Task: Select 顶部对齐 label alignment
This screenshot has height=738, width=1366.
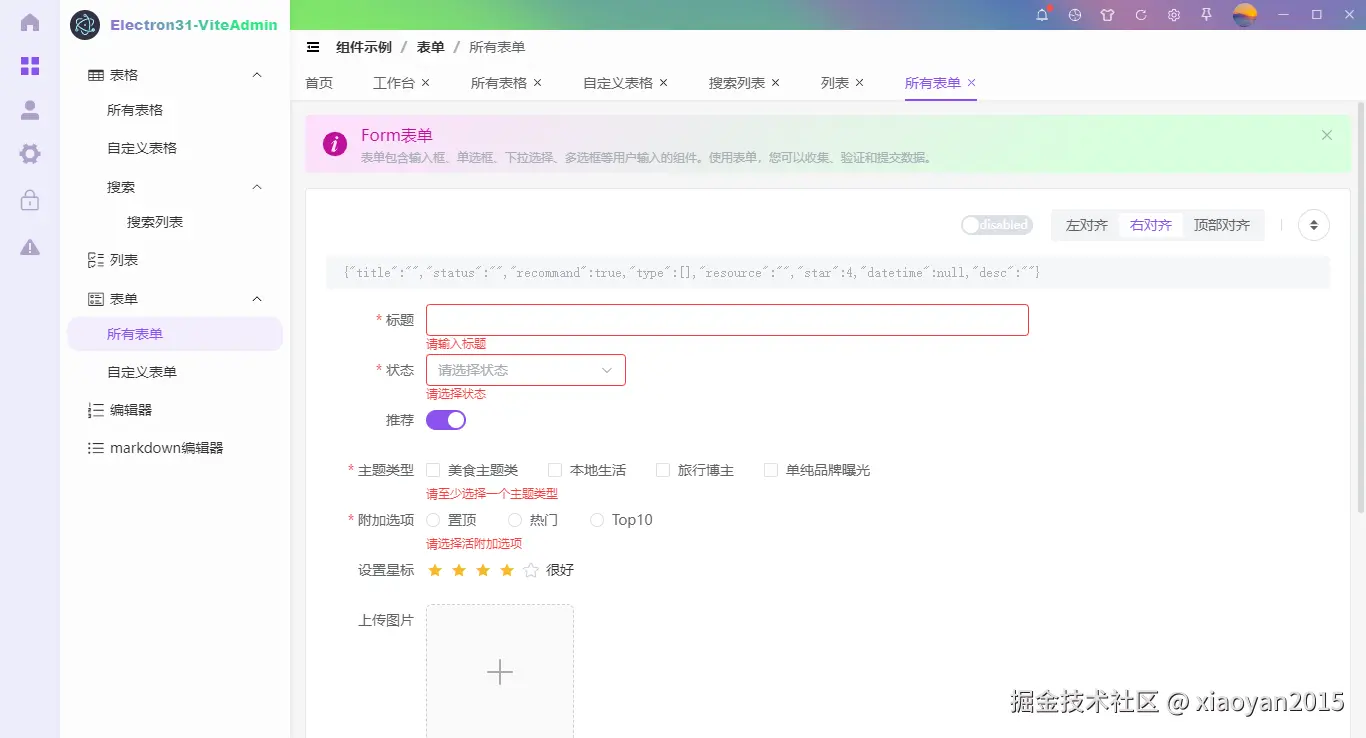Action: [x=1222, y=225]
